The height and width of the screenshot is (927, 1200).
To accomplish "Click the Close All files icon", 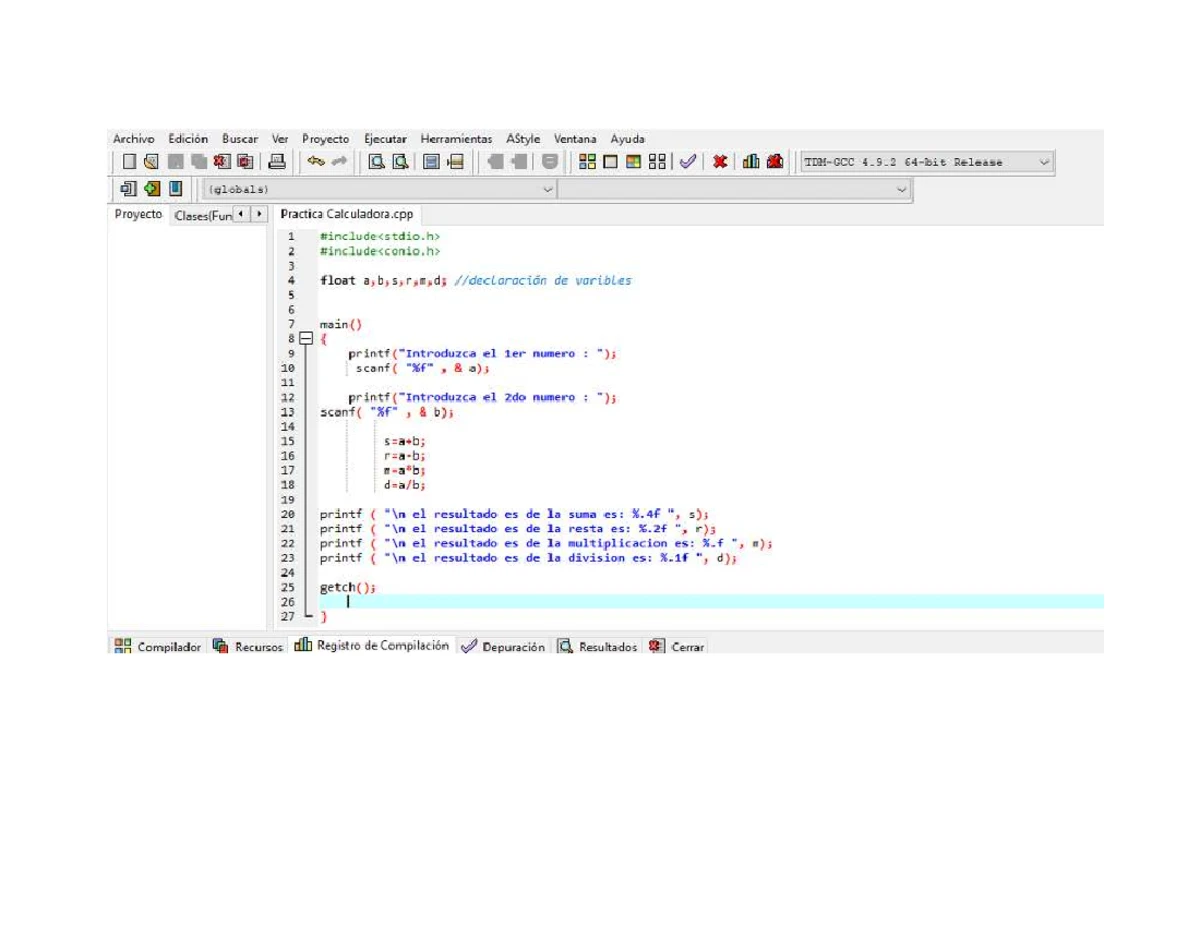I will tap(245, 161).
